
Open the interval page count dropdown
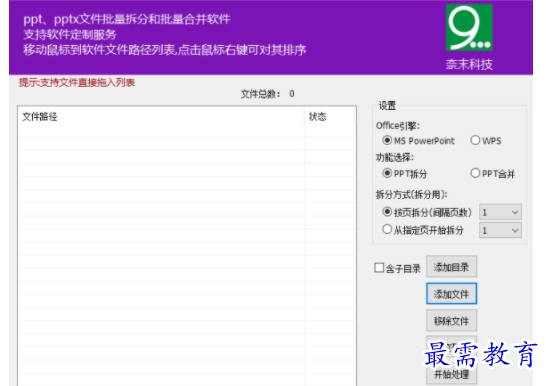(500, 212)
